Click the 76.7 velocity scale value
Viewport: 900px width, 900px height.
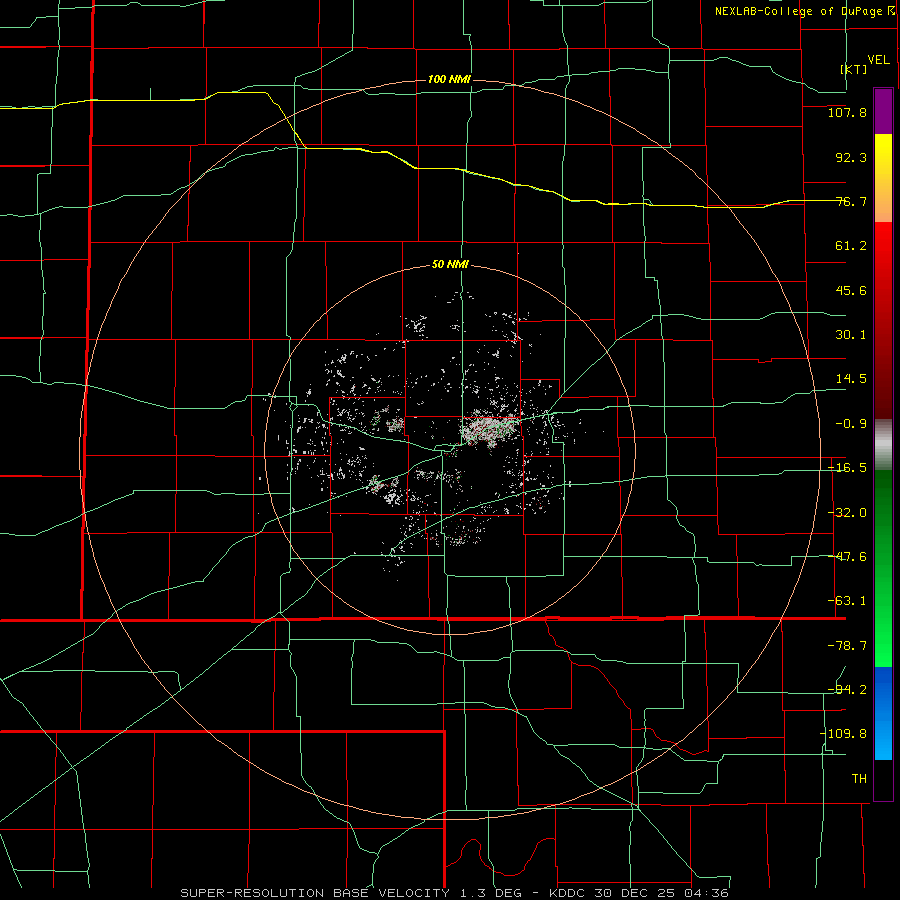851,201
